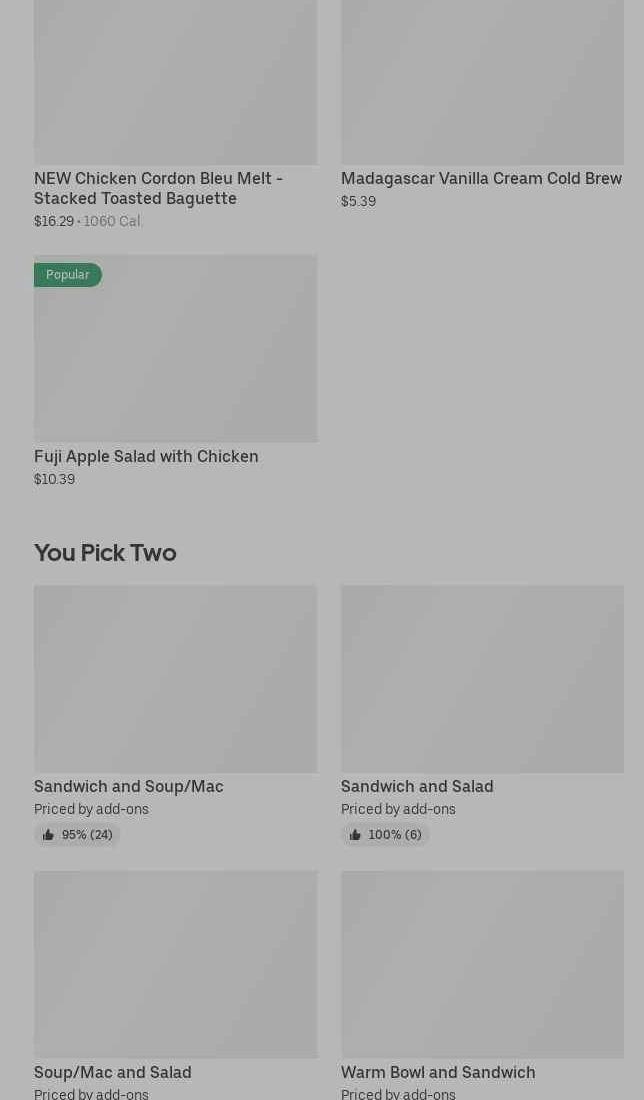Screen dimensions: 644x1100
Task: Click the Sandwich and Salad title text
Action: (x=417, y=786)
